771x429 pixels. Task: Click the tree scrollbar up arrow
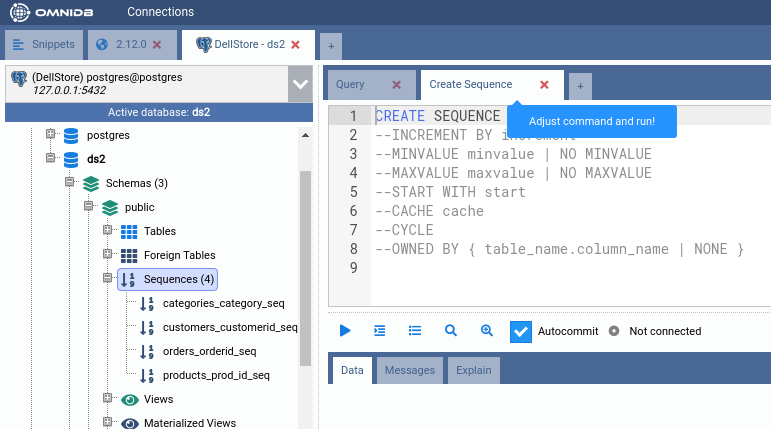[305, 135]
